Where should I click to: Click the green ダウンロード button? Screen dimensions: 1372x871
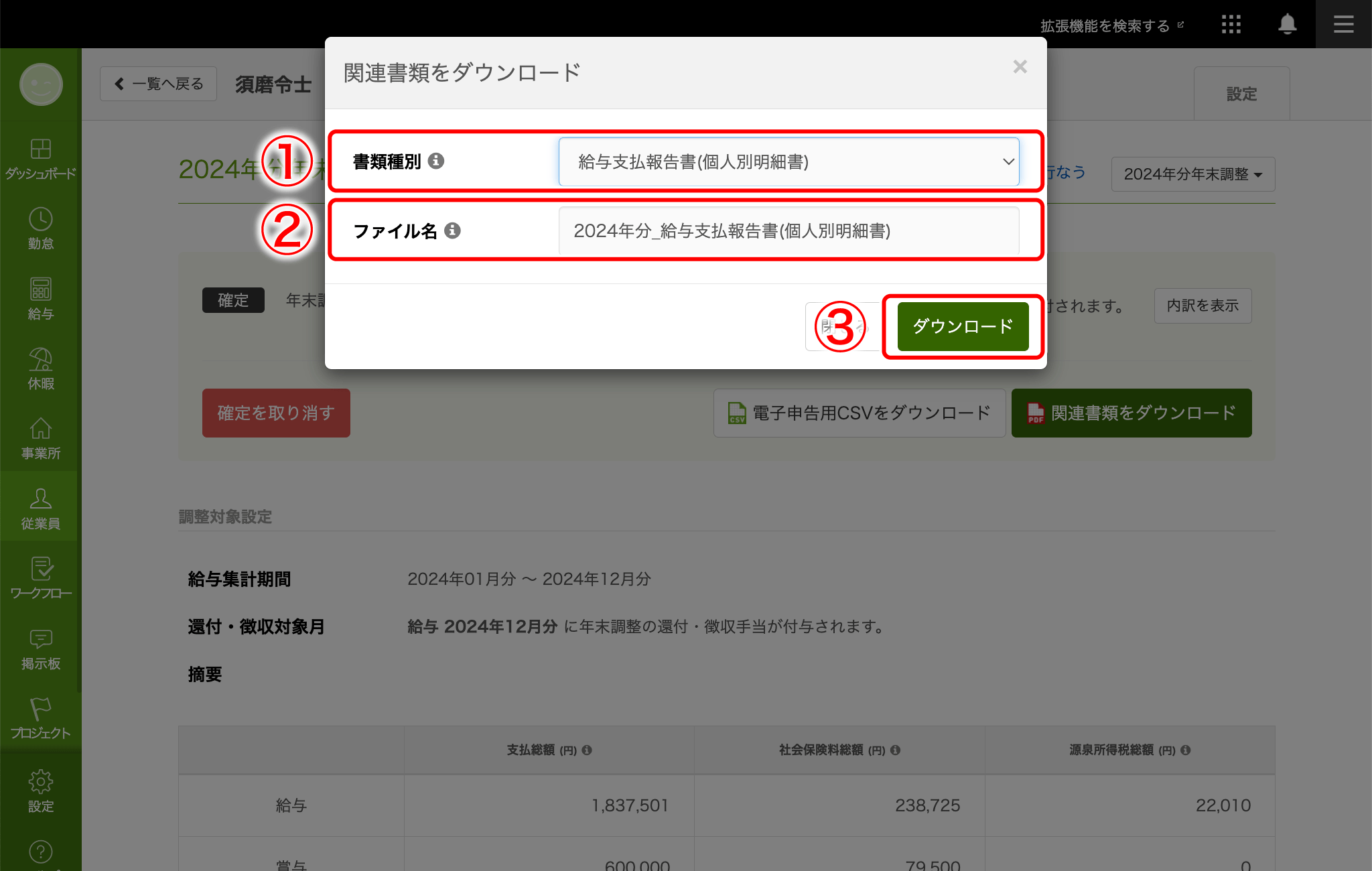click(963, 326)
